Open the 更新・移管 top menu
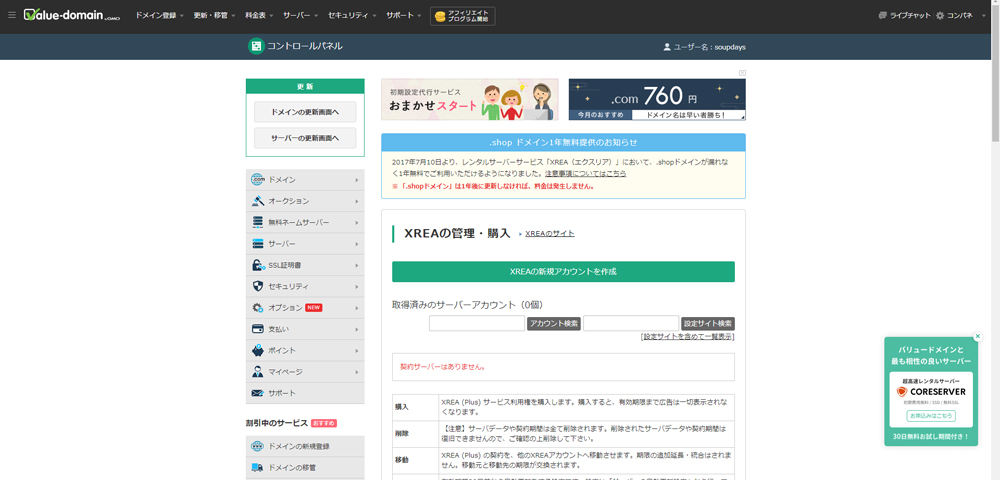 (214, 15)
